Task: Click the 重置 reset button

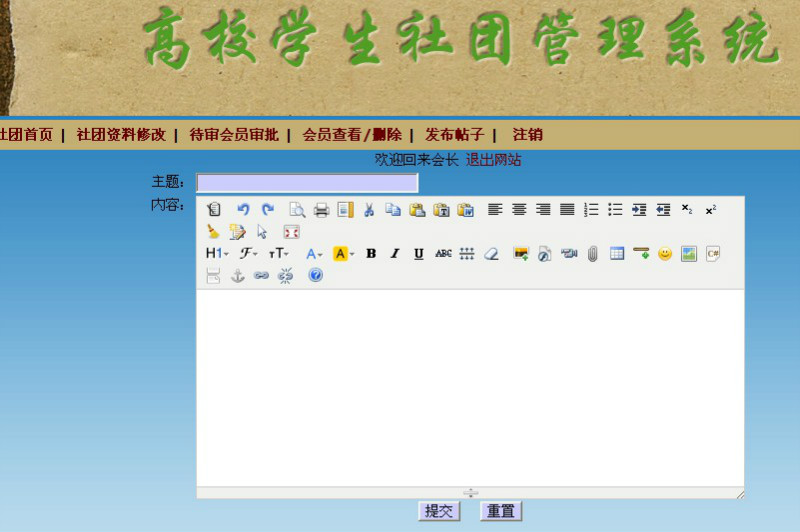Action: tap(501, 511)
